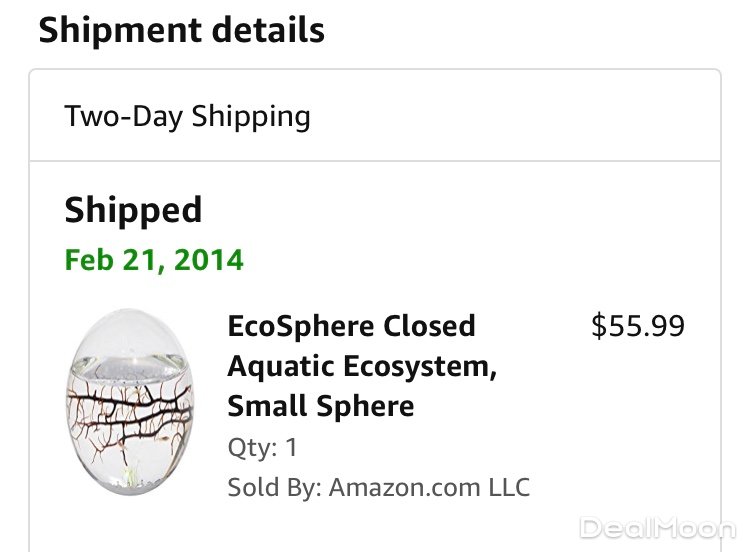Click the quantity number 1
Screen dimensions: 750x552
click(x=291, y=447)
